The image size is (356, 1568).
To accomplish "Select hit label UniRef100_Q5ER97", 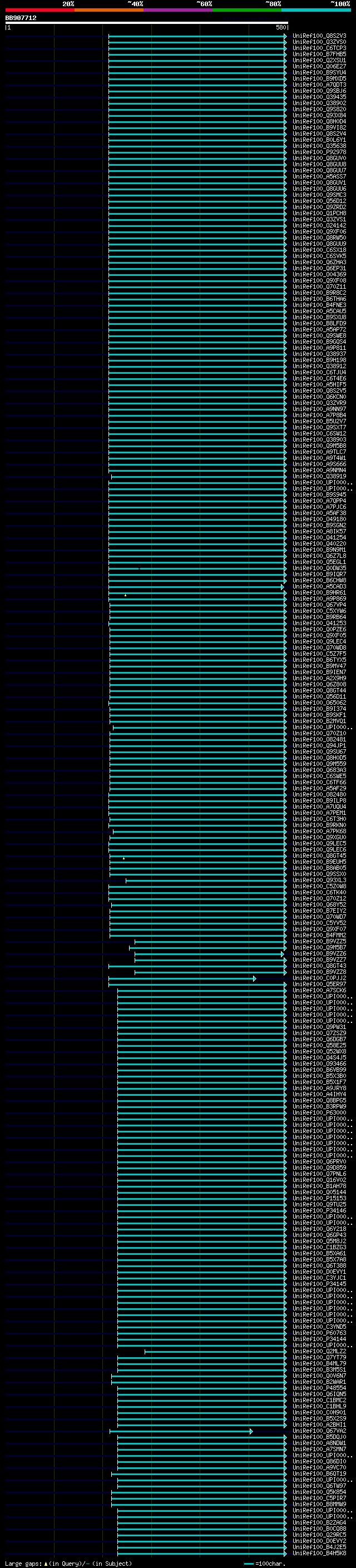I will [x=319, y=985].
